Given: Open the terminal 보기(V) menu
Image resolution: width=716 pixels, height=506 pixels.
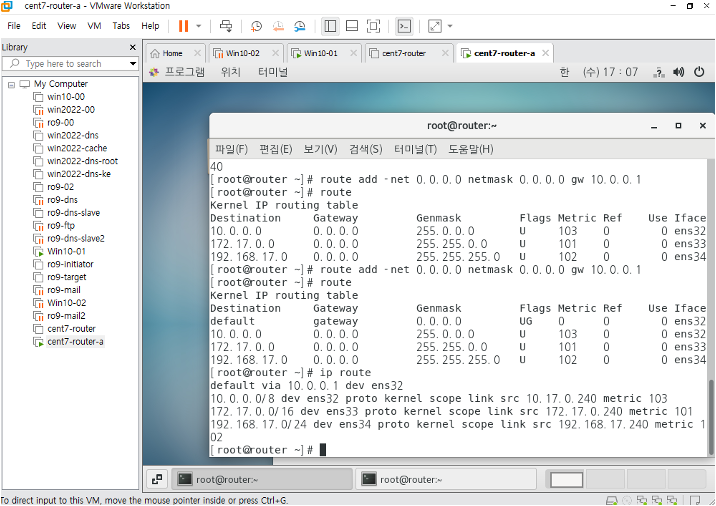Looking at the screenshot, I should click(321, 149).
